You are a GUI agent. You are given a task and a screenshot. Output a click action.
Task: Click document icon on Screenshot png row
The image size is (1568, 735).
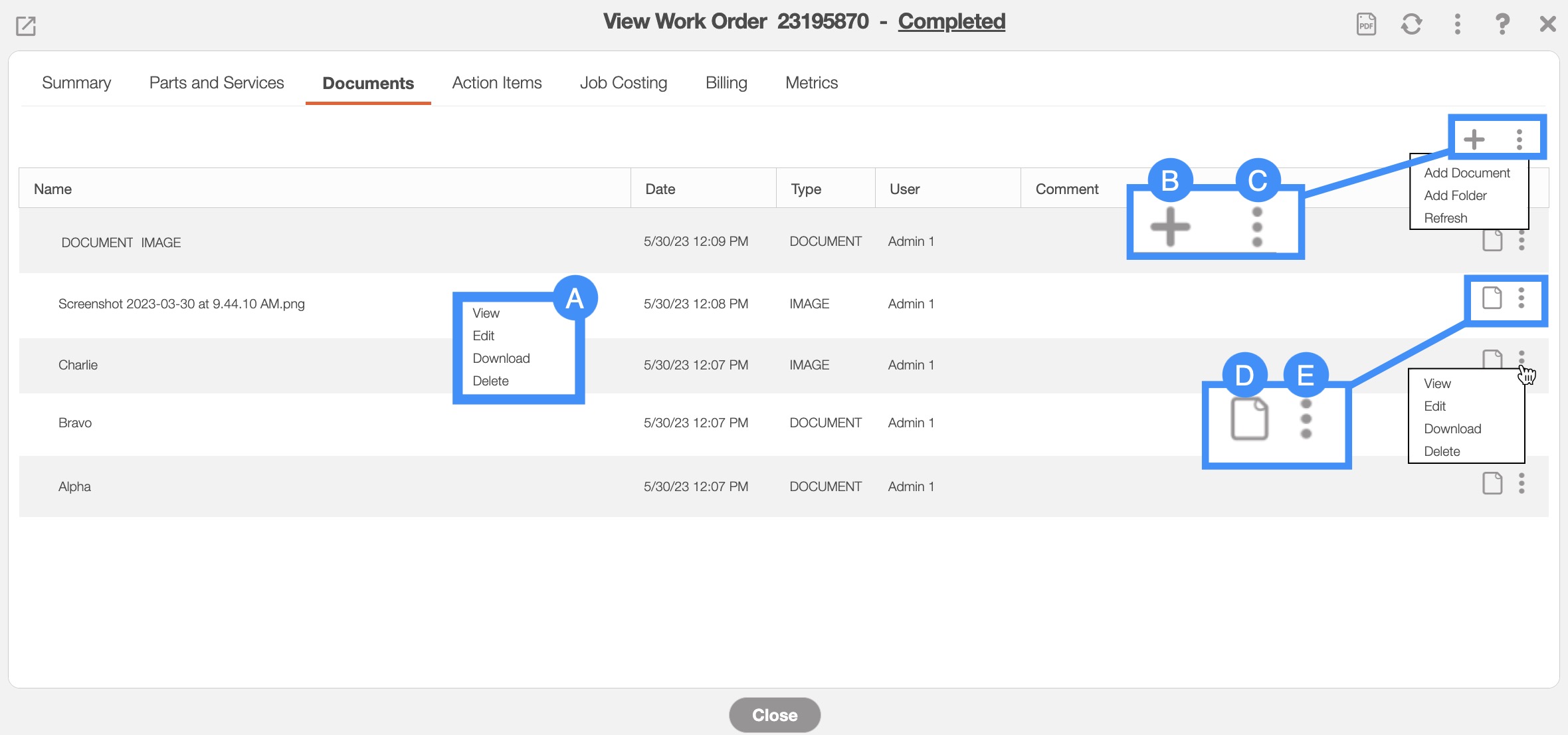1492,298
